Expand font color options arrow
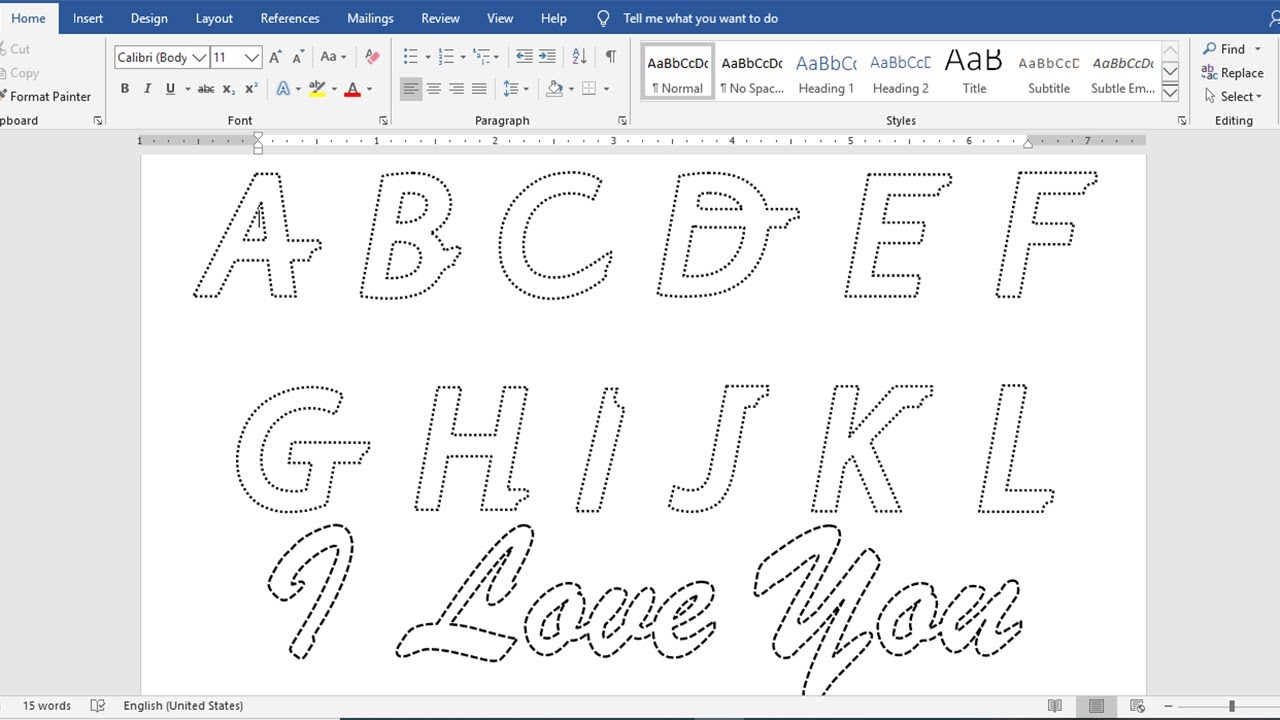Image resolution: width=1280 pixels, height=720 pixels. click(x=369, y=89)
